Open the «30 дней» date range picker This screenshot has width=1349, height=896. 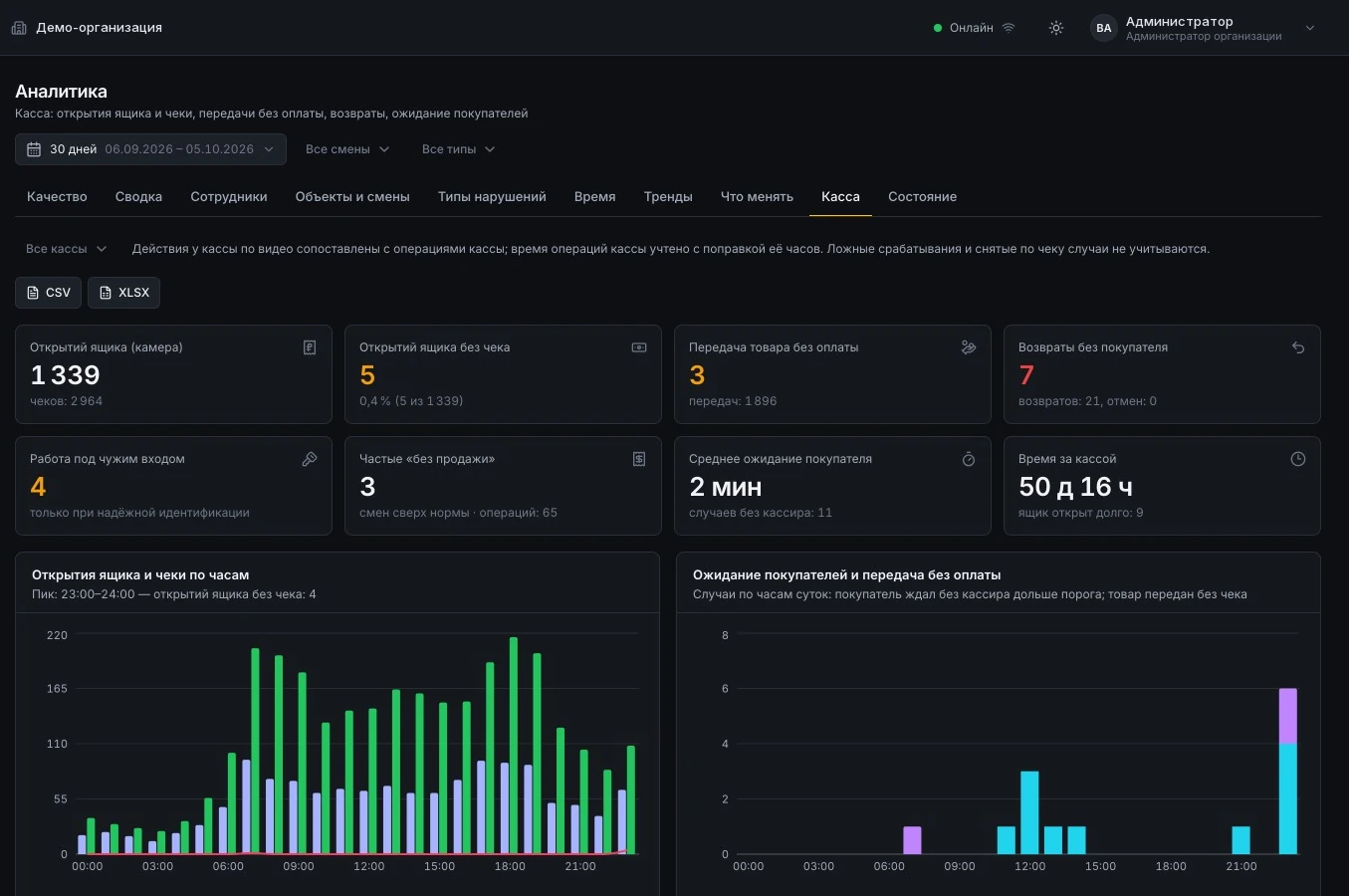[150, 149]
